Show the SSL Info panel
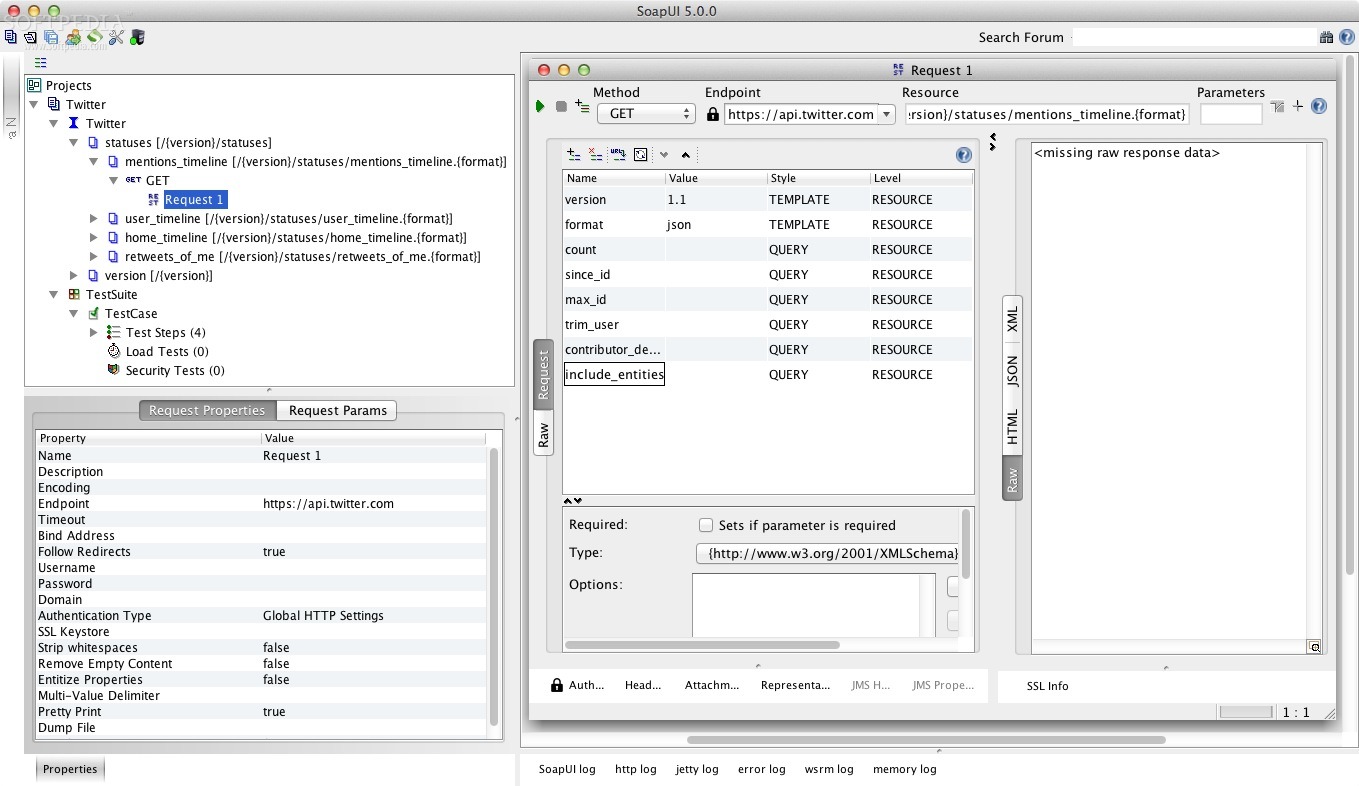This screenshot has width=1359, height=786. click(x=1047, y=686)
